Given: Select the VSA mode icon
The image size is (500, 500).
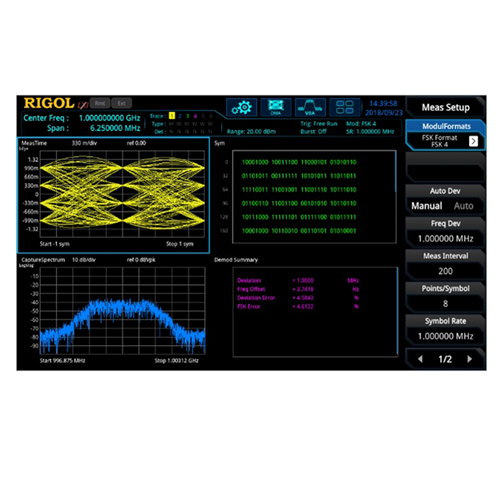Looking at the screenshot, I should [x=310, y=107].
